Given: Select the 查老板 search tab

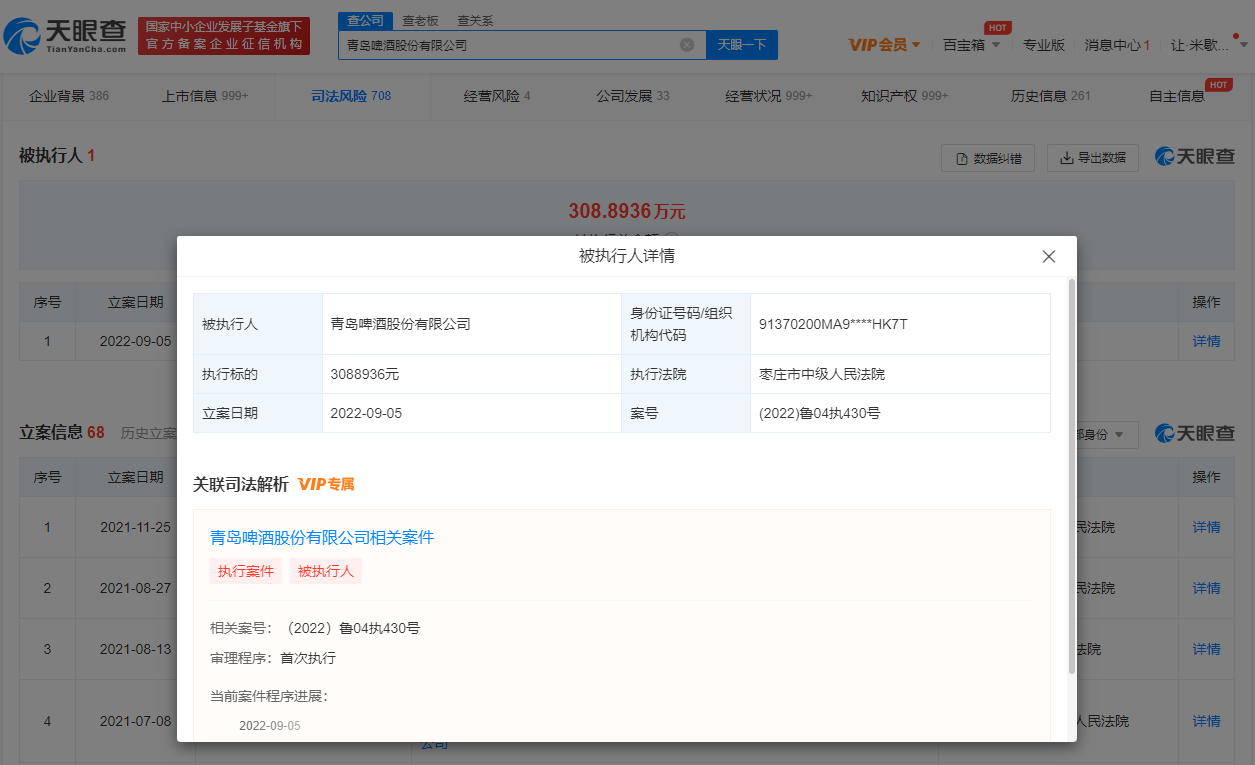Looking at the screenshot, I should (x=420, y=21).
